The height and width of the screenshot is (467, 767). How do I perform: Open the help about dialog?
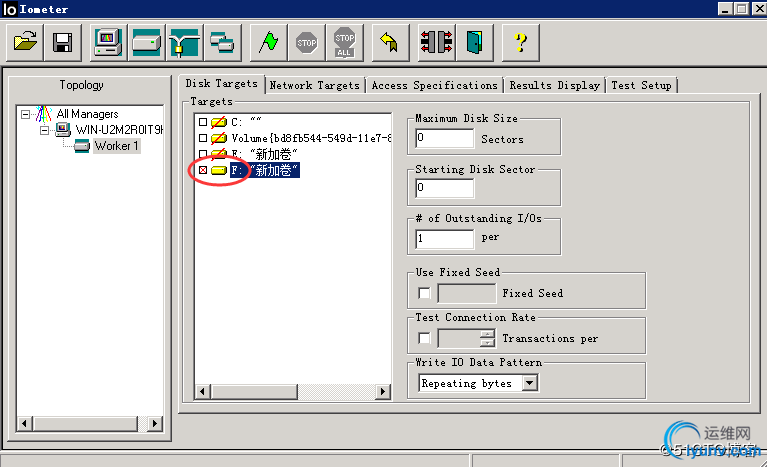tap(521, 43)
